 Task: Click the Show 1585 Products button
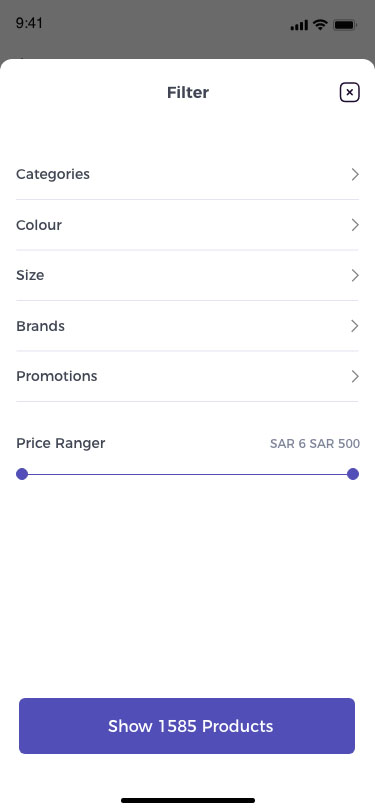point(187,726)
